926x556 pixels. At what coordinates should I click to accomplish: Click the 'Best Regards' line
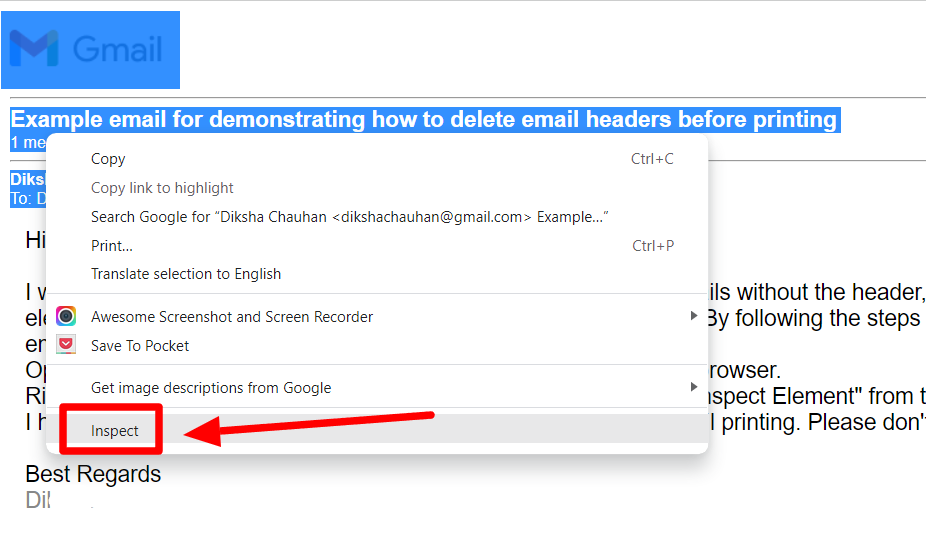[93, 474]
